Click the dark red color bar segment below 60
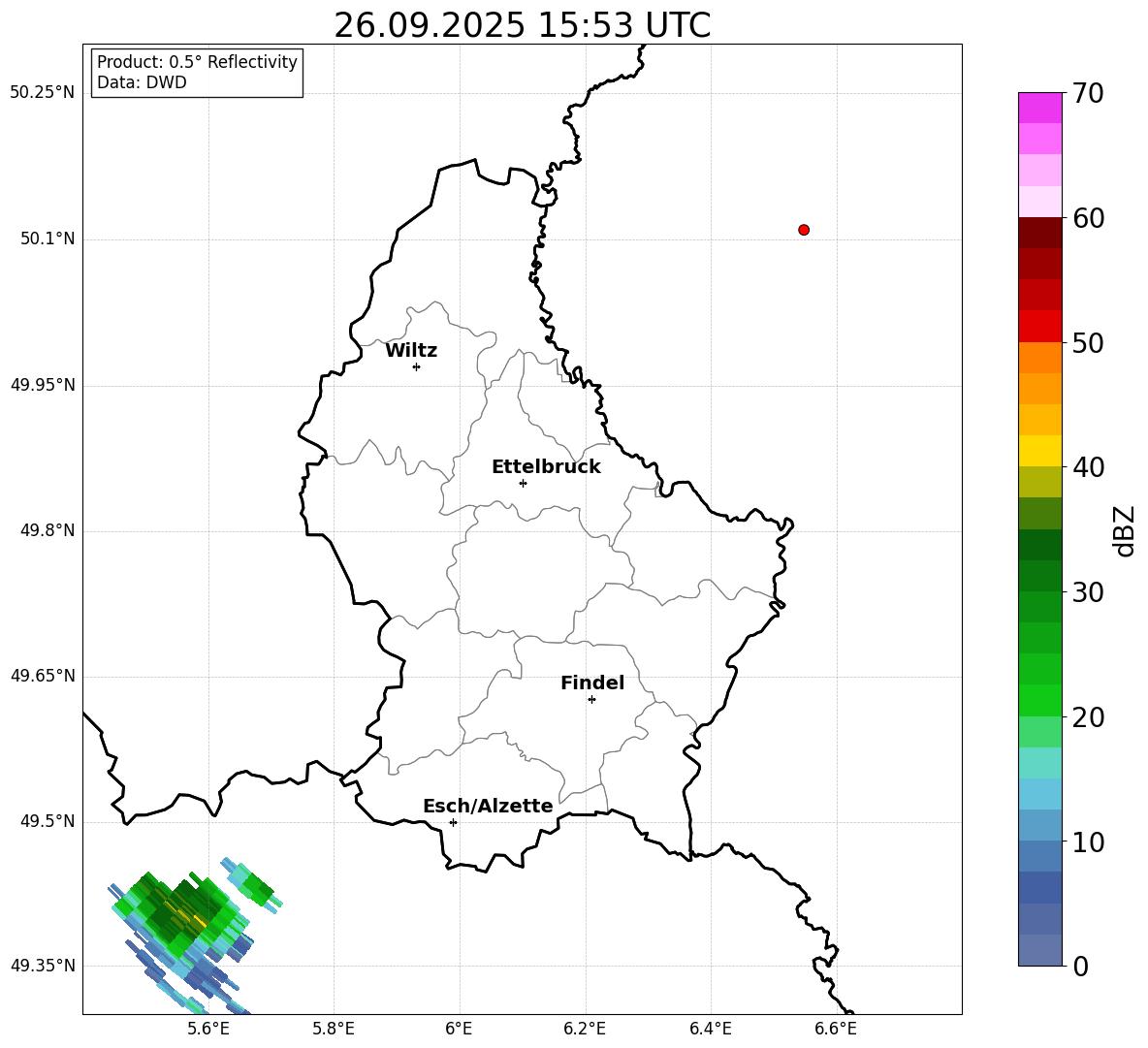Screen dimensions: 1148x1048 (x=1039, y=233)
